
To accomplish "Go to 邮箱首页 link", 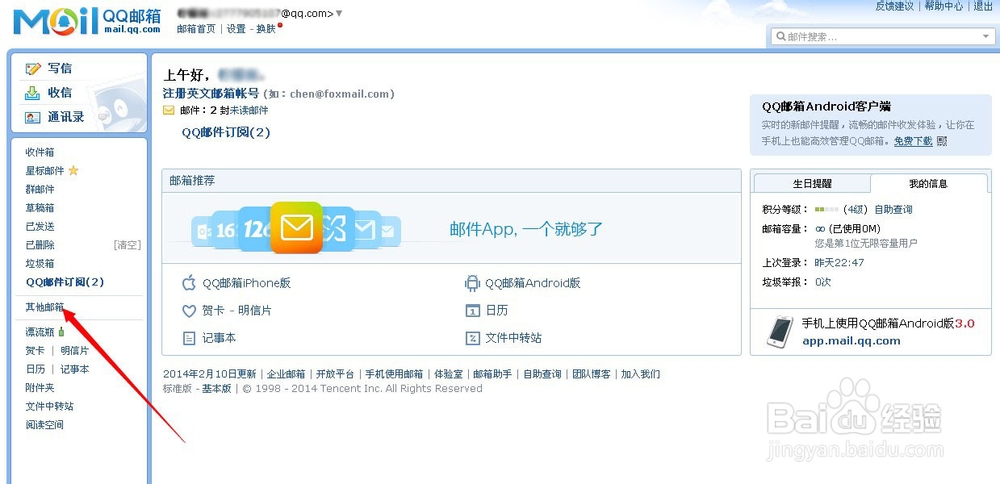I will point(196,29).
